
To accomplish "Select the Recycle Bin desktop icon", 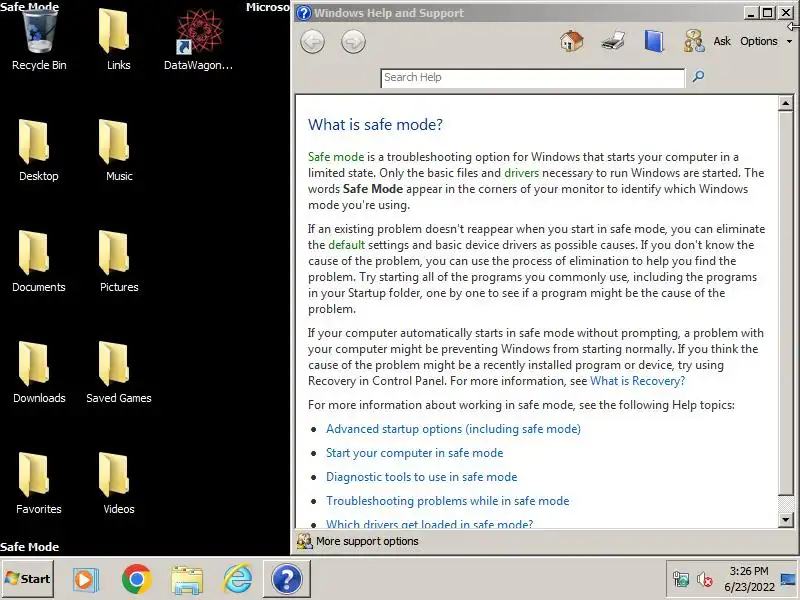I will (39, 40).
